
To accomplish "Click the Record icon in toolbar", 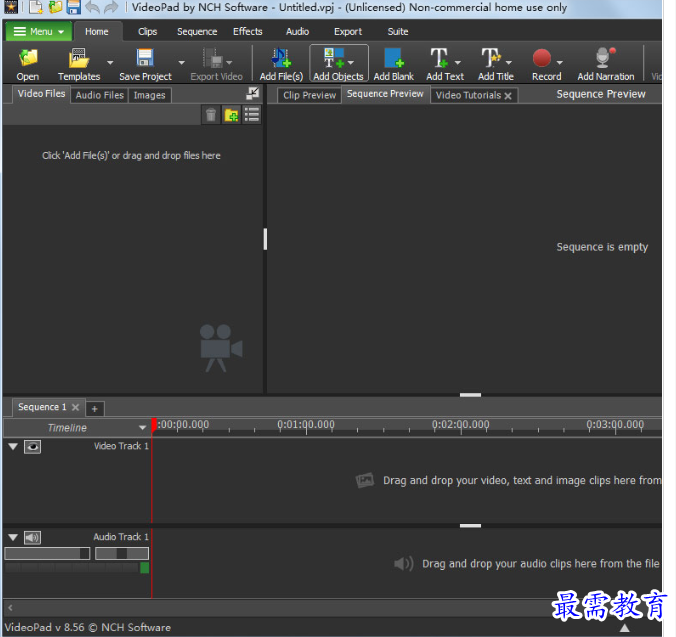I will [x=542, y=59].
